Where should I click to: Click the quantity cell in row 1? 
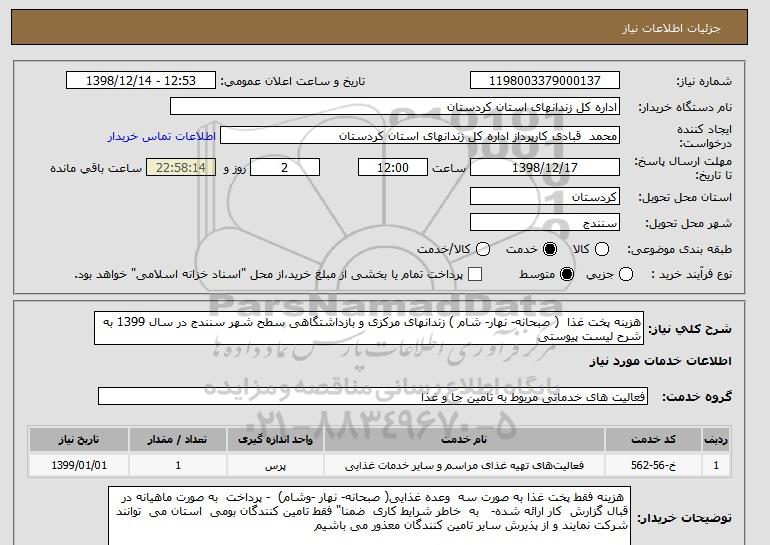pos(178,465)
